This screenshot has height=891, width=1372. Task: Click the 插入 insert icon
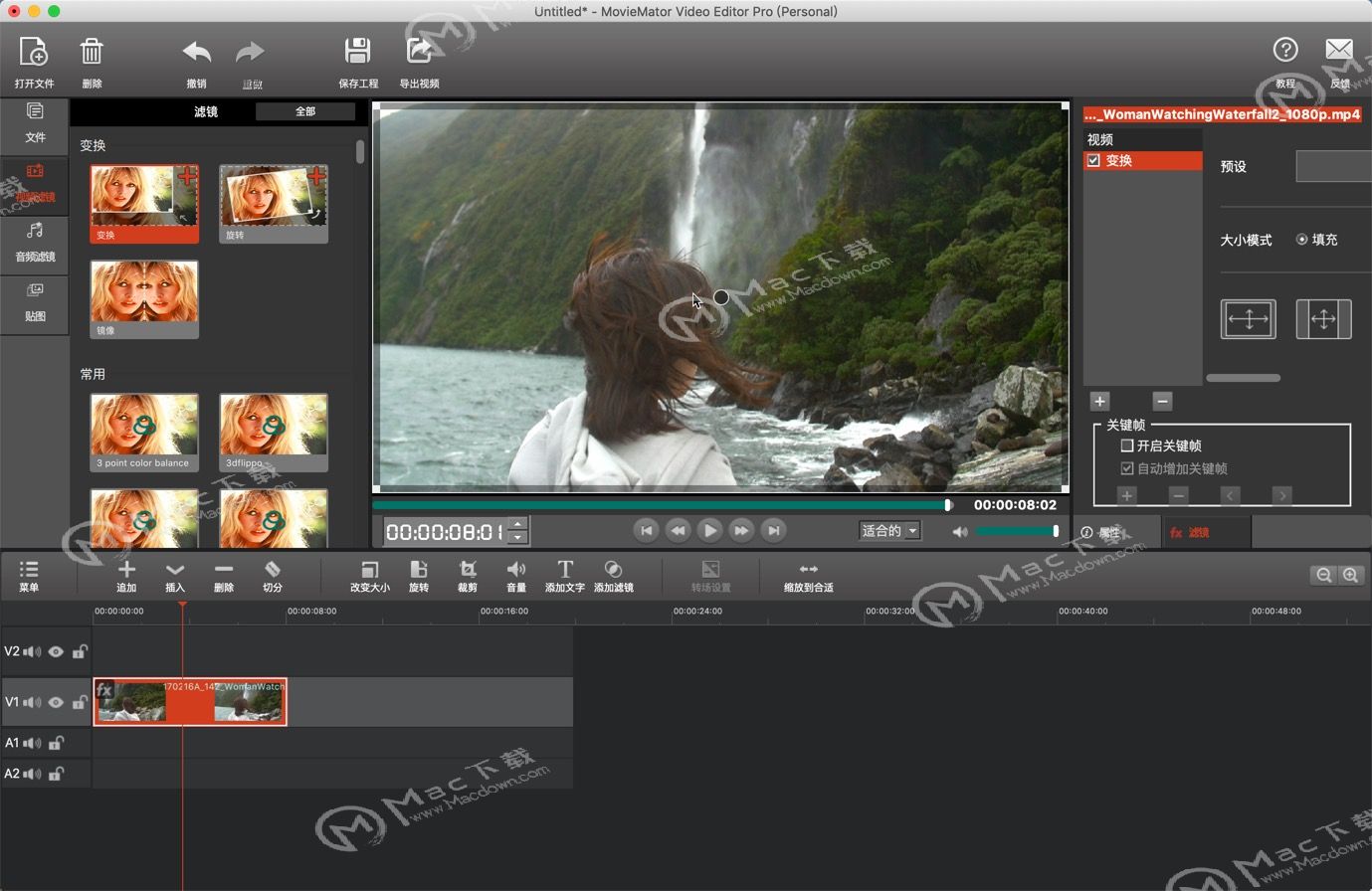coord(175,570)
